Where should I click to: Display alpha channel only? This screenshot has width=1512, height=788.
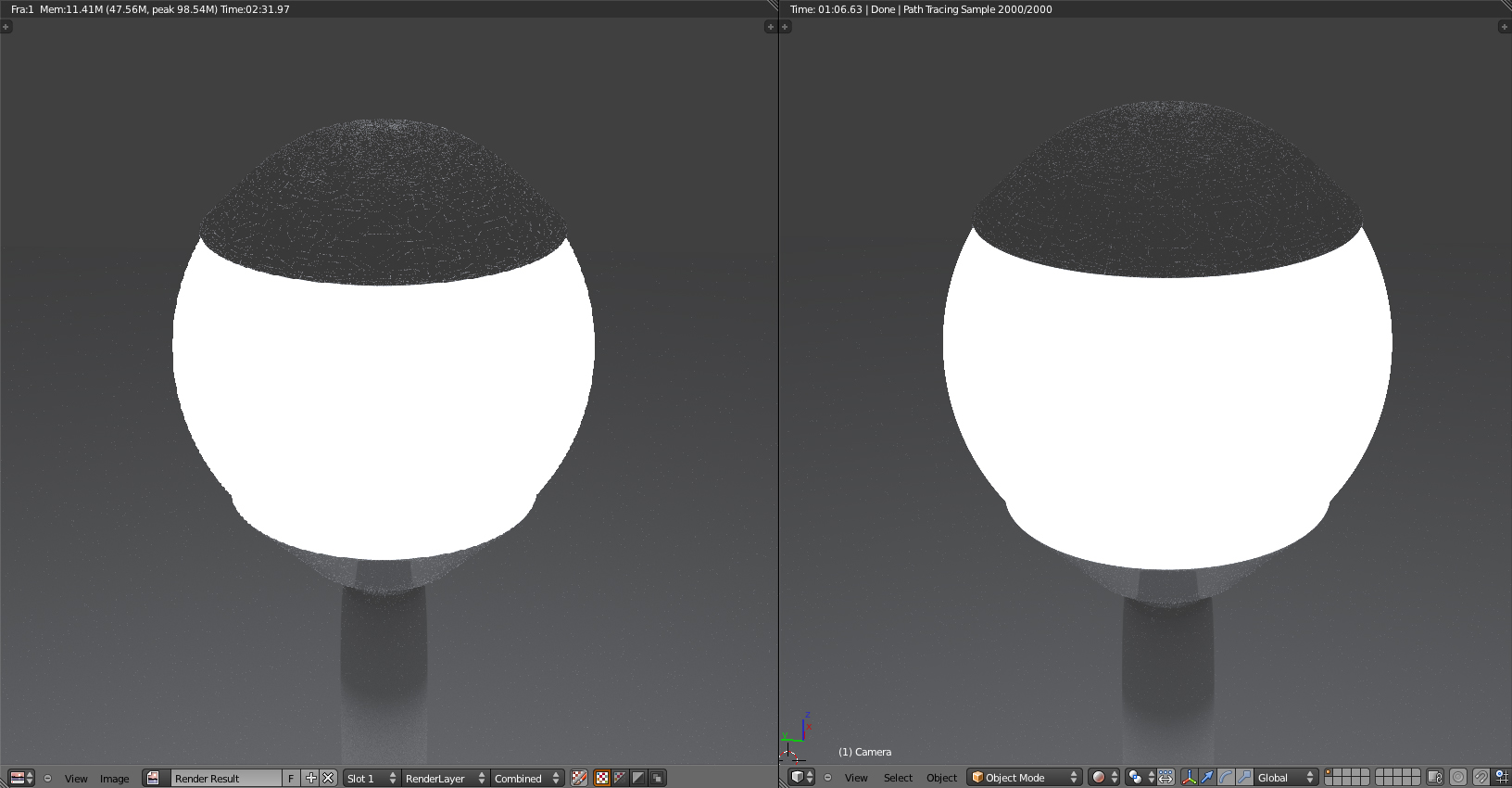(638, 778)
